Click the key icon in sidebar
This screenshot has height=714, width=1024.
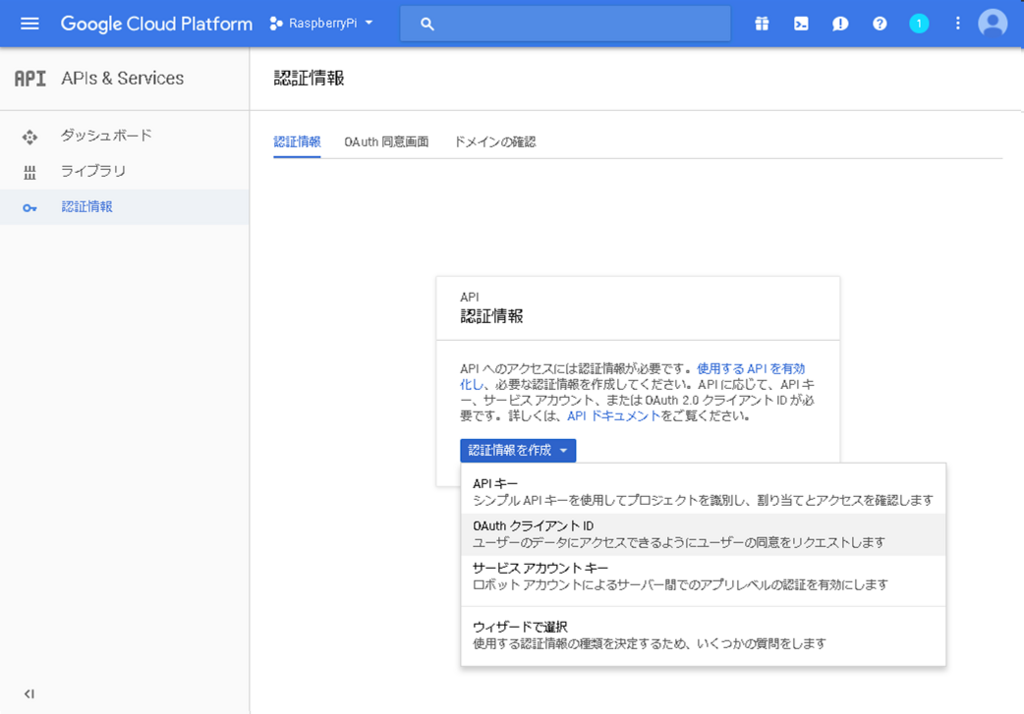29,208
